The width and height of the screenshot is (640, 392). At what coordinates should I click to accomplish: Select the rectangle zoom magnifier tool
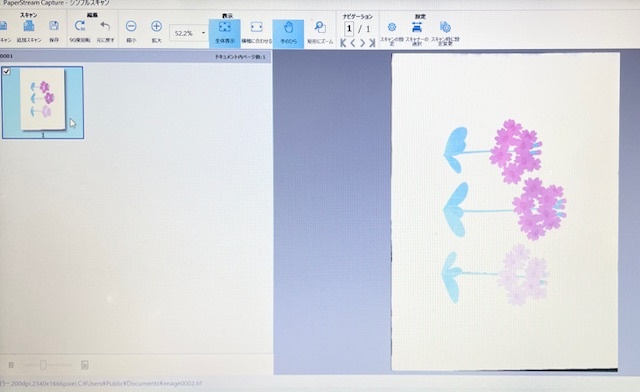click(320, 28)
